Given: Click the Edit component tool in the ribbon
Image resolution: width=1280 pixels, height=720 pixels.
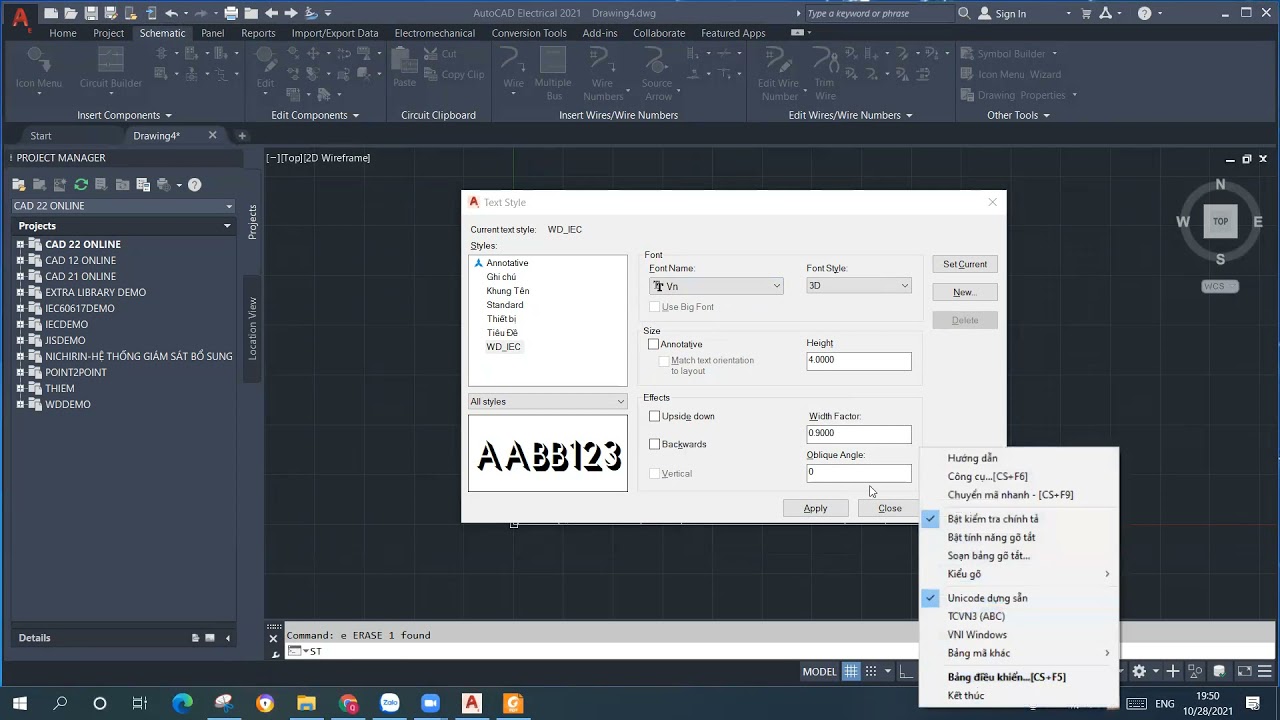Looking at the screenshot, I should coord(265,69).
